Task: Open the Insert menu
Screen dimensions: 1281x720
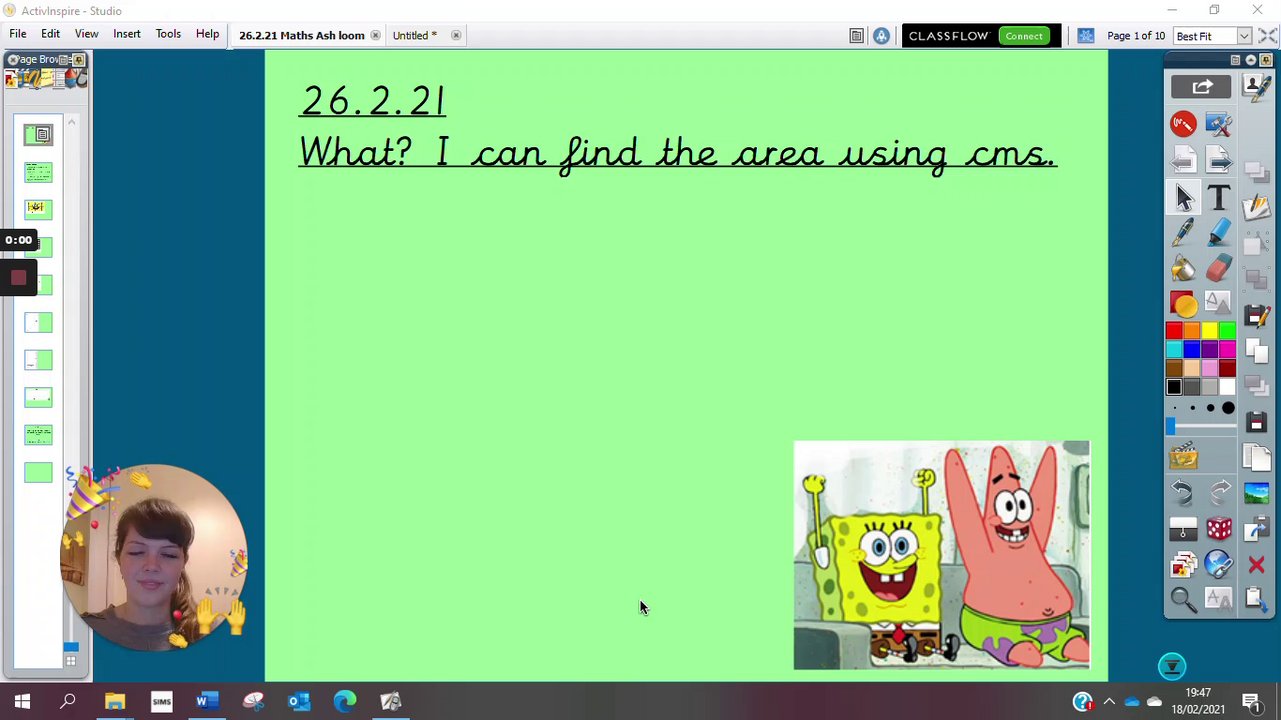Action: pyautogui.click(x=127, y=34)
